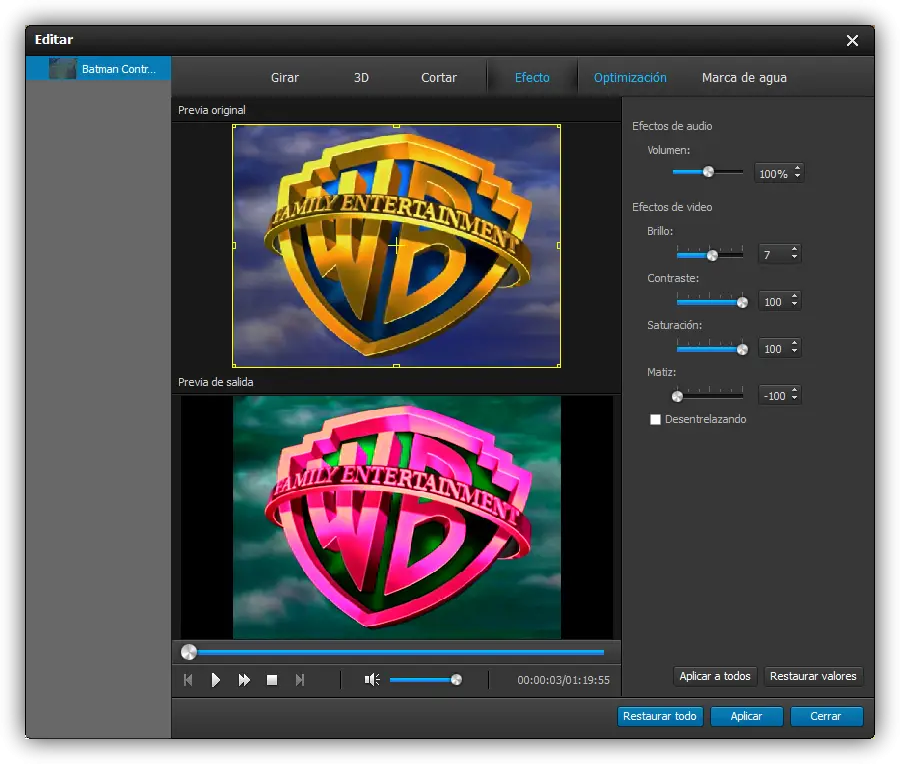The image size is (900, 764).
Task: Open the Marca de agua tab
Action: point(744,77)
